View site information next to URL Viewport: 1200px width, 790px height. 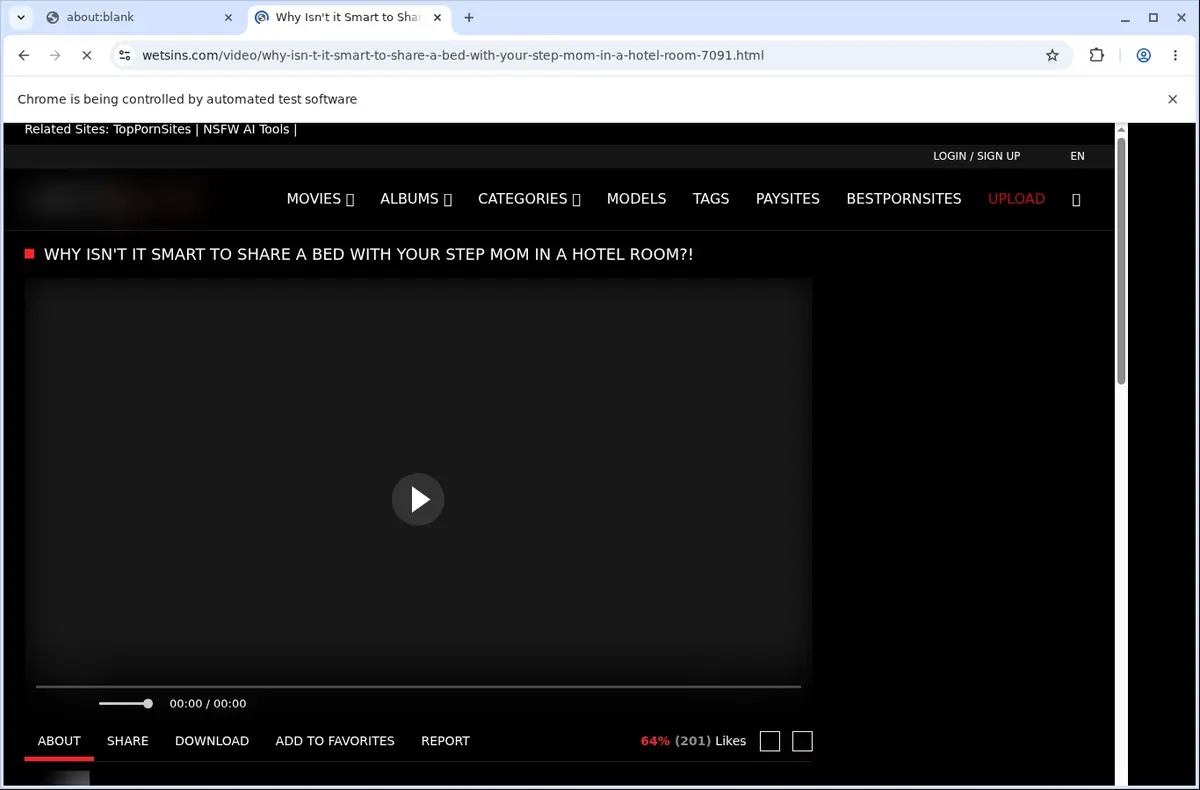124,55
